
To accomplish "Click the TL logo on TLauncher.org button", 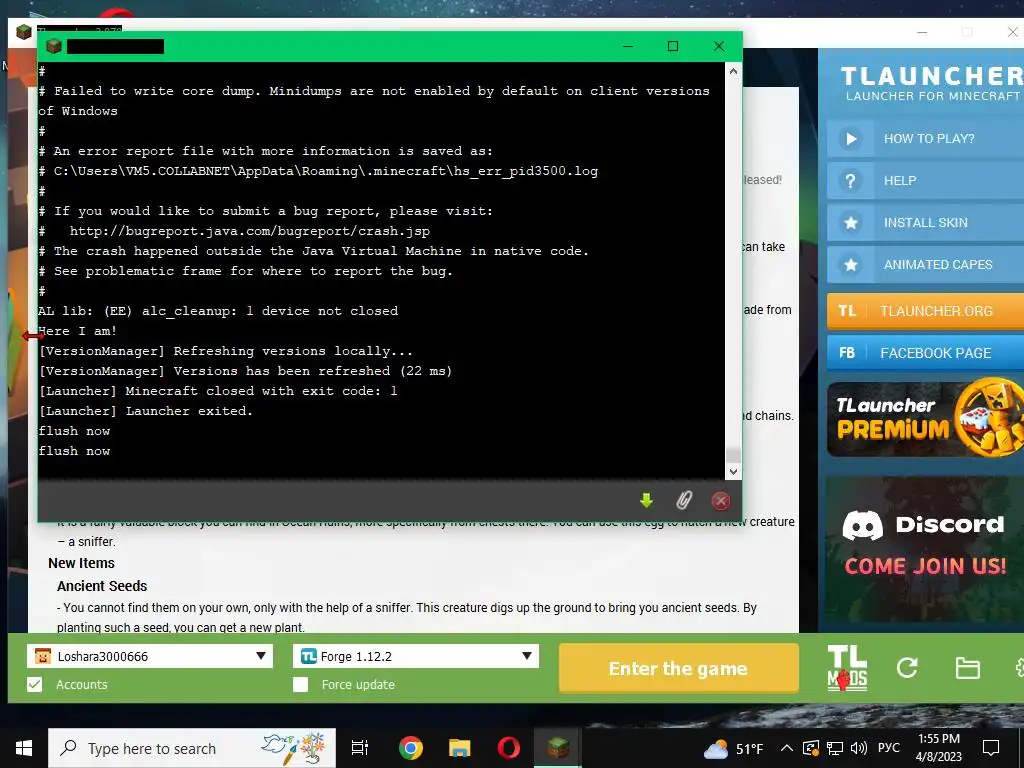I will [x=847, y=311].
